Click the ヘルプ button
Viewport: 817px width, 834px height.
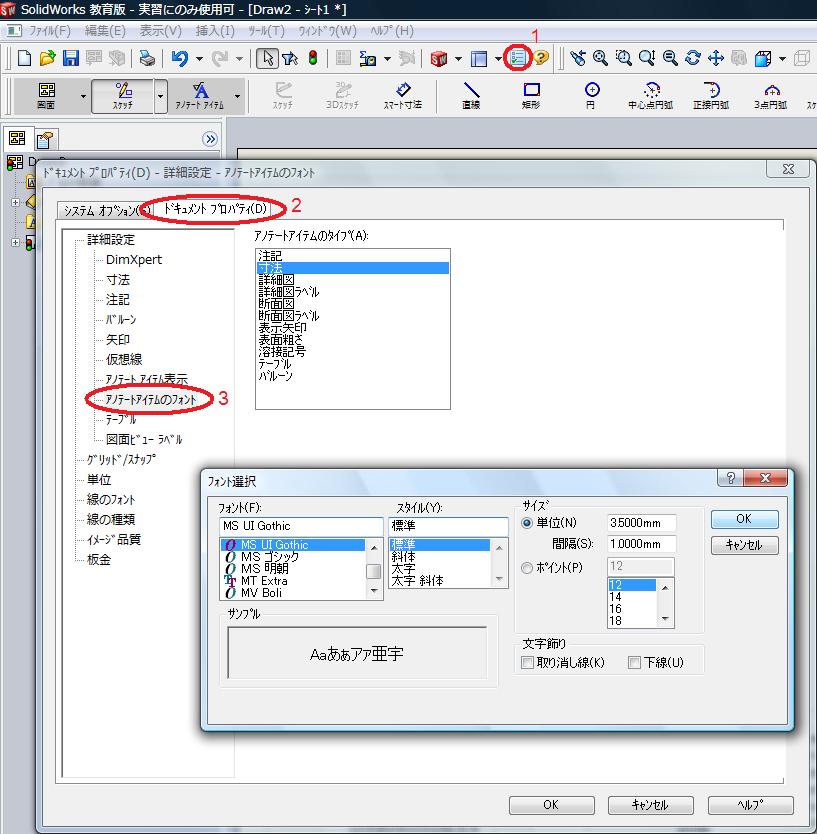pos(751,805)
